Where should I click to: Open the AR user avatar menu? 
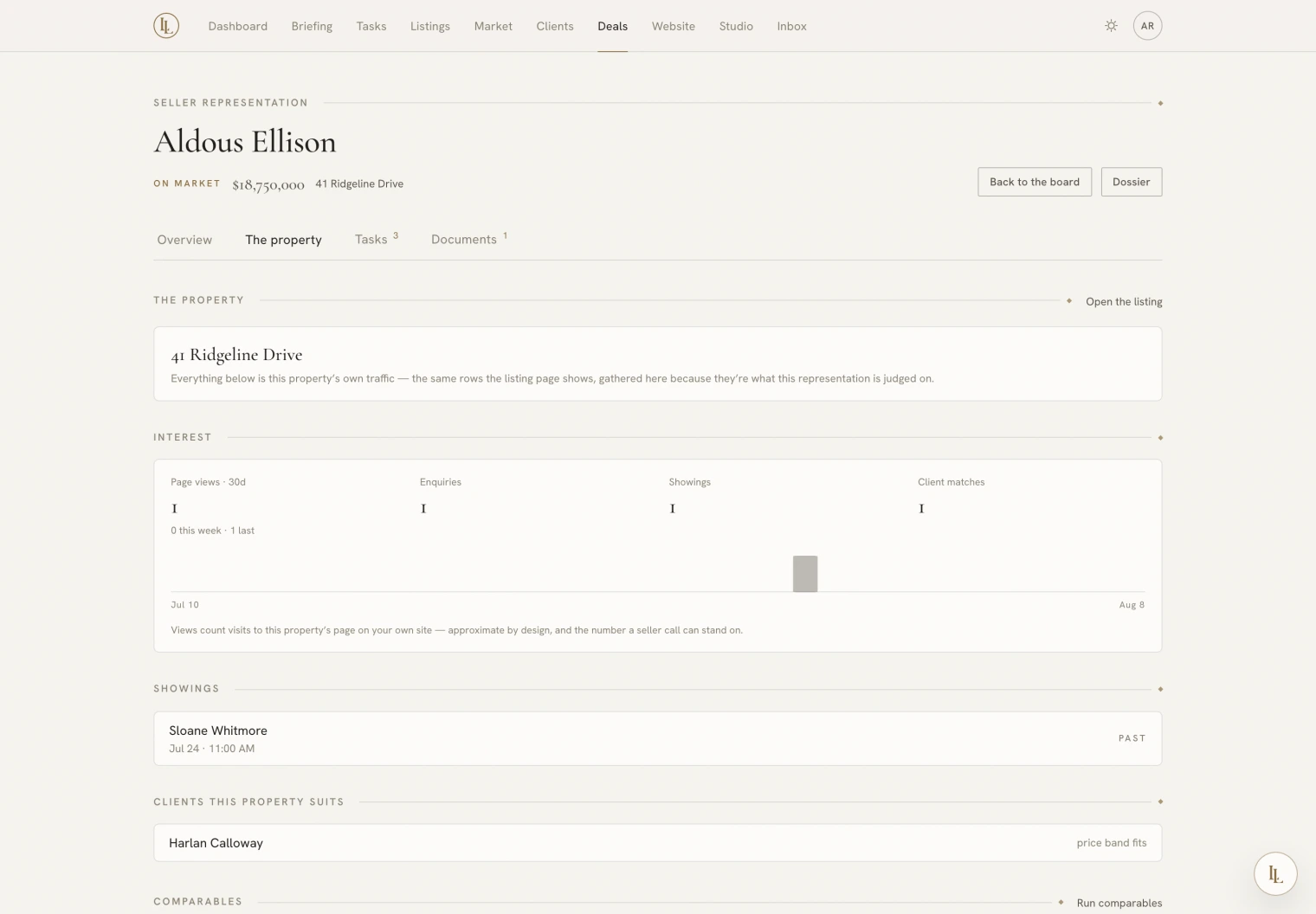coord(1147,26)
